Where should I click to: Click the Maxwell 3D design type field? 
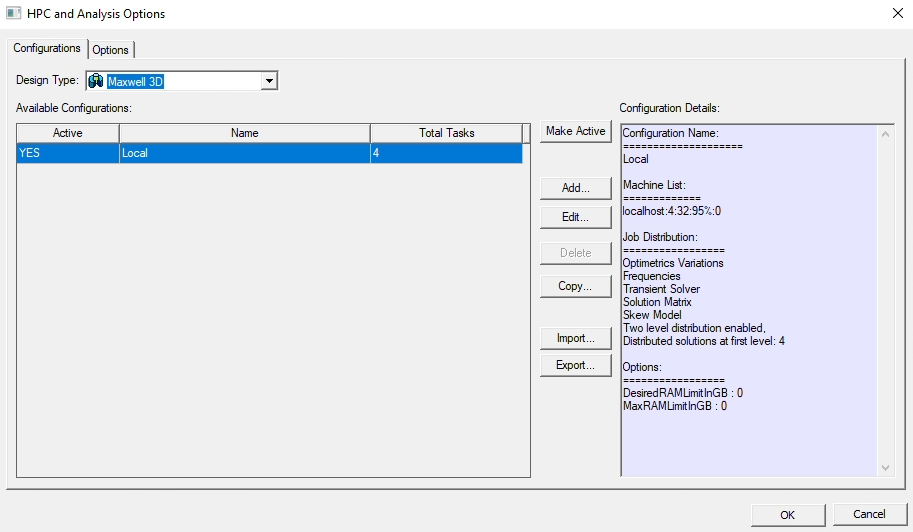click(182, 81)
